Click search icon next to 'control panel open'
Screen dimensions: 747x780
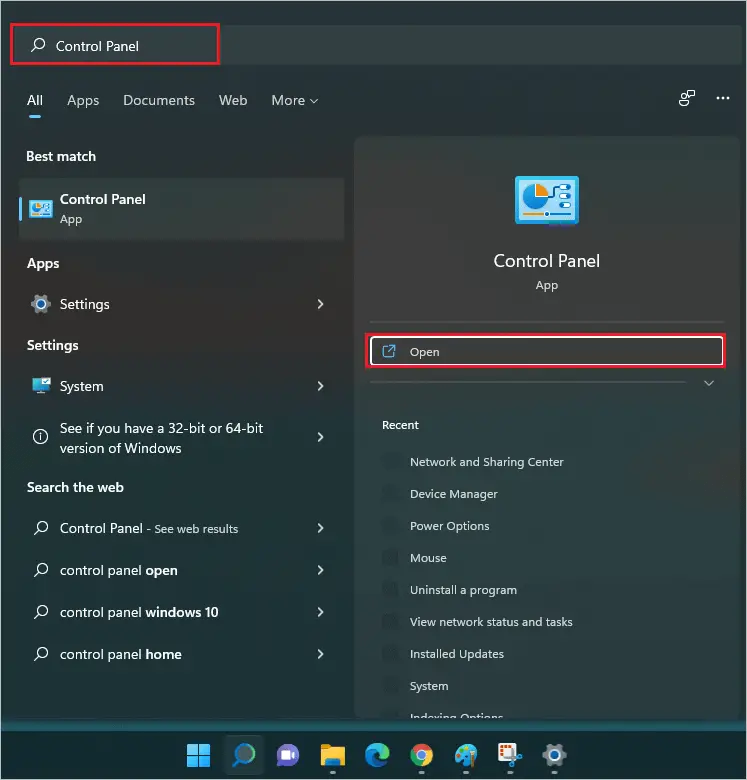(41, 570)
